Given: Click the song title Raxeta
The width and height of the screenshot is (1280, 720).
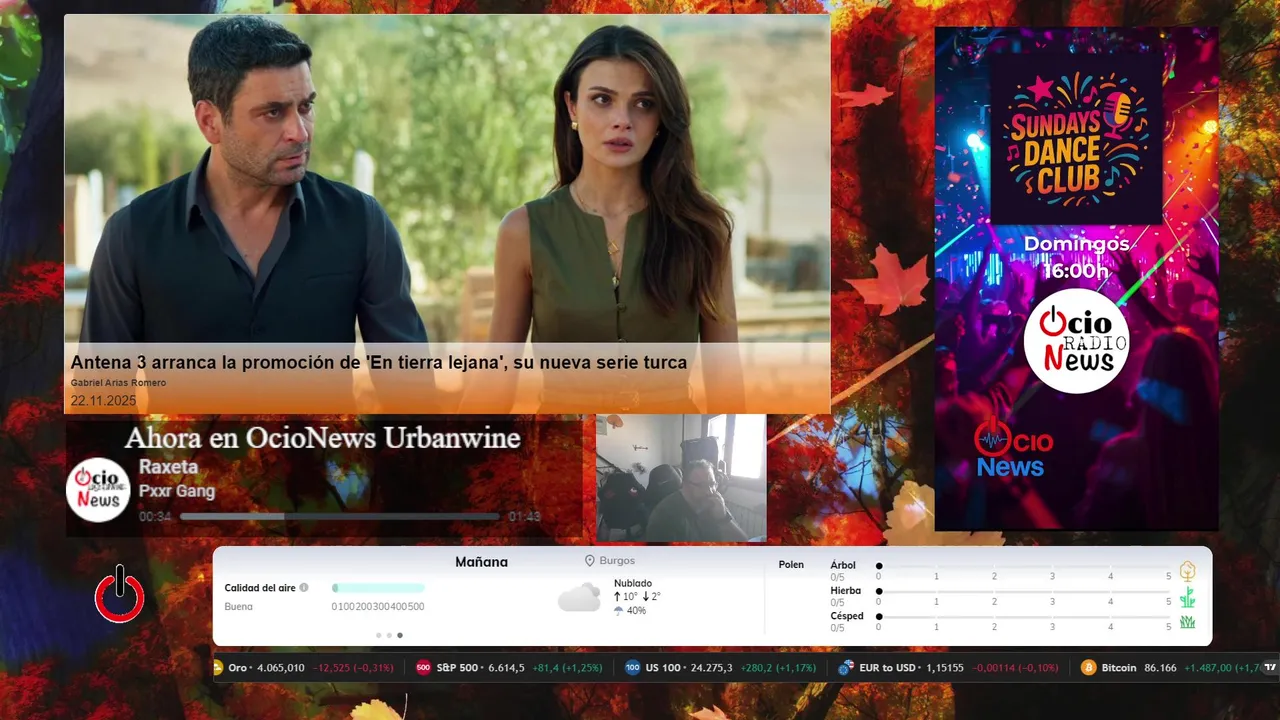Looking at the screenshot, I should 168,467.
